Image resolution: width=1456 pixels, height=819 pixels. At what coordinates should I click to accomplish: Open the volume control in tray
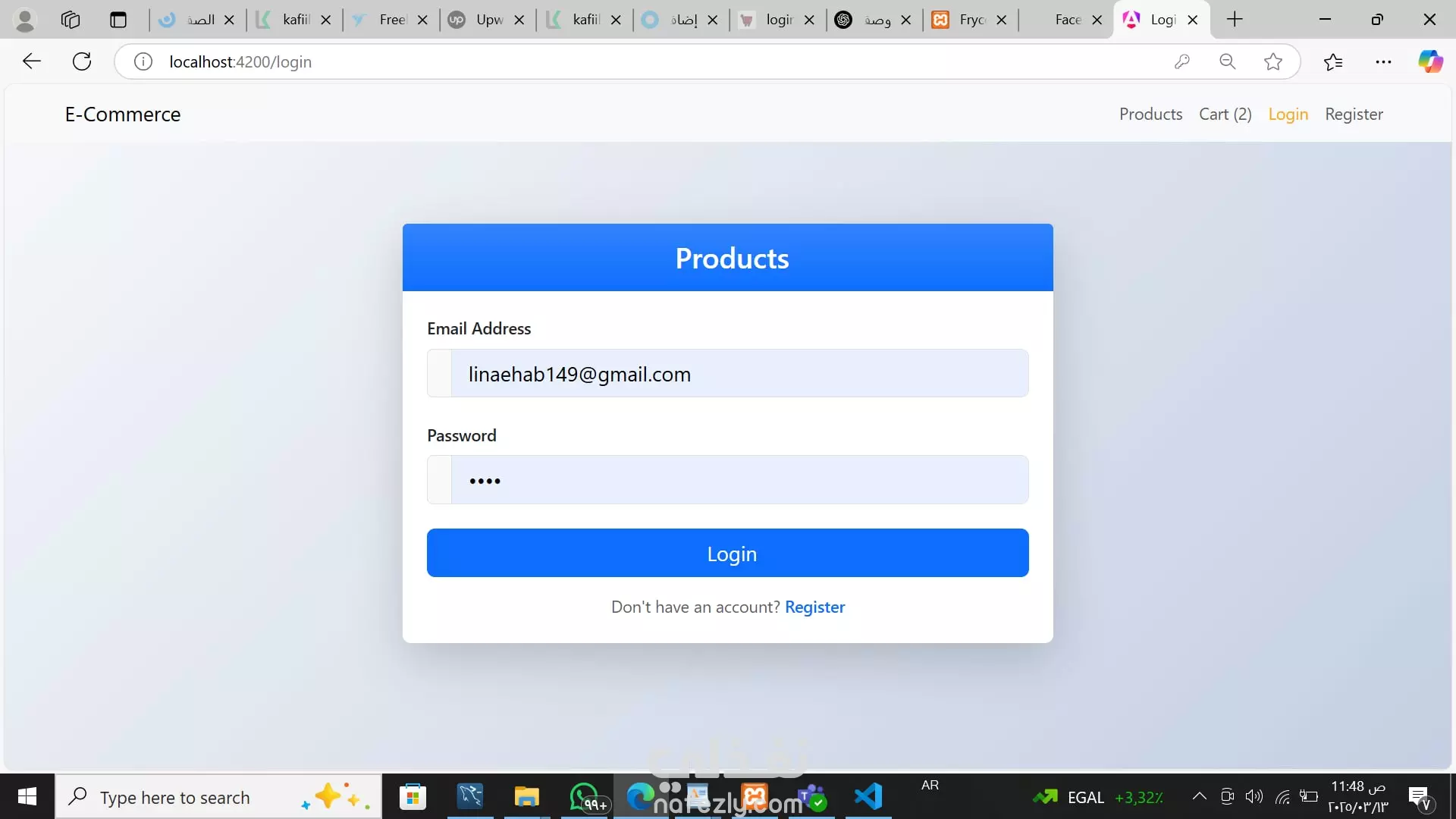click(x=1254, y=796)
